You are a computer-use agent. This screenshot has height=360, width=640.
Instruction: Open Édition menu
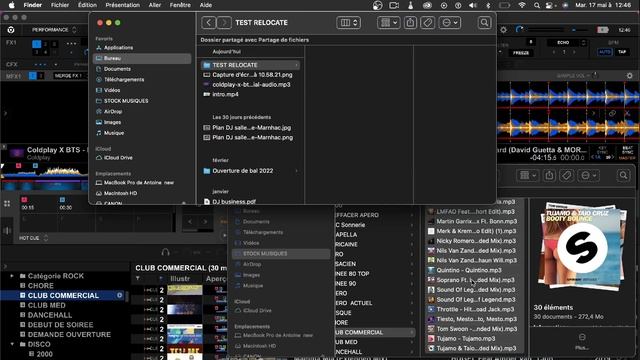click(x=87, y=5)
